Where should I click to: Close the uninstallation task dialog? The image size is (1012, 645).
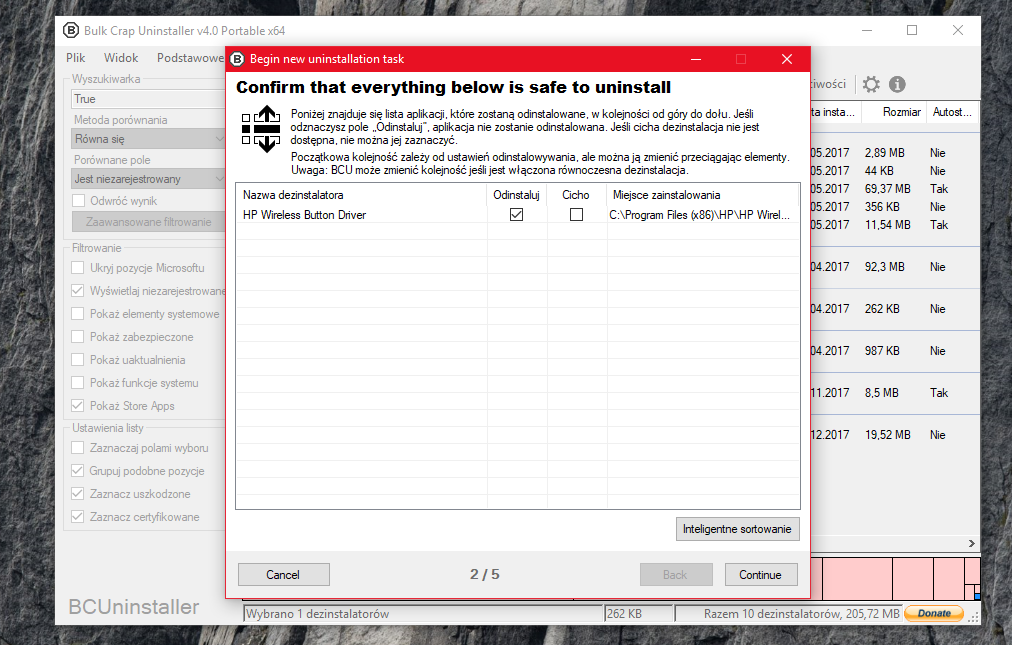787,59
